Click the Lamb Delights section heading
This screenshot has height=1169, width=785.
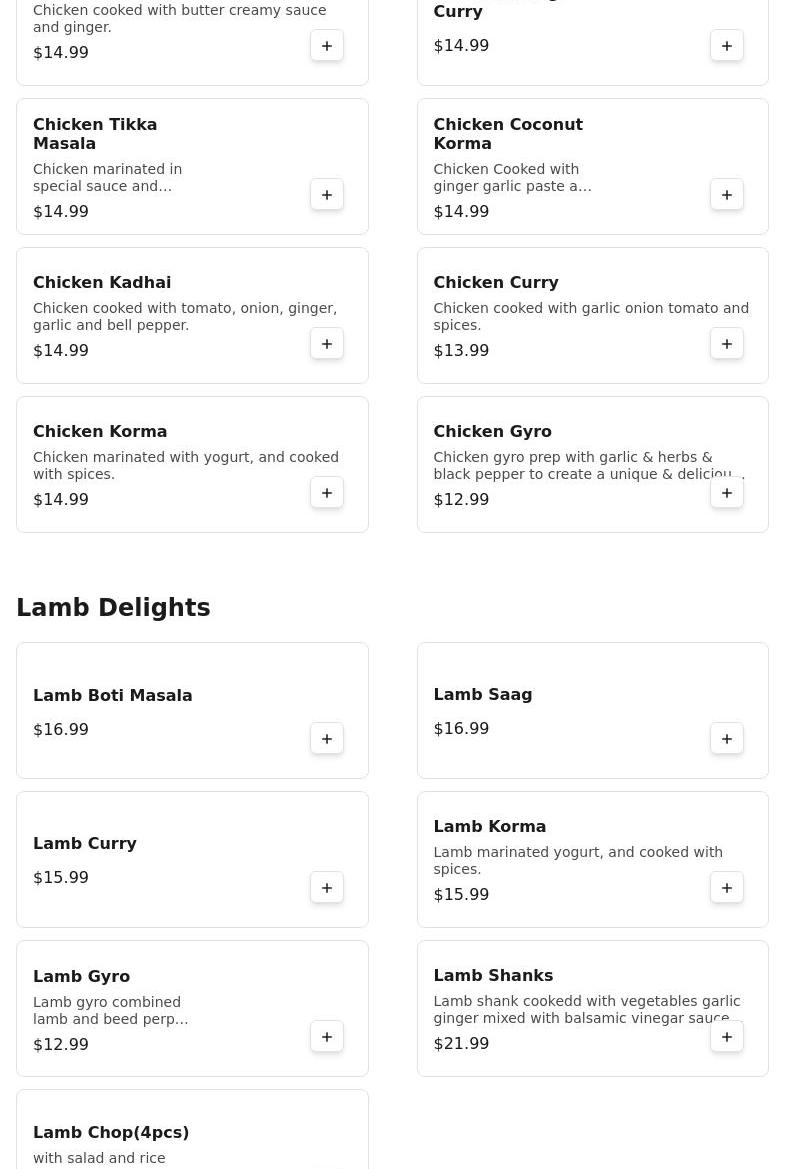[113, 607]
